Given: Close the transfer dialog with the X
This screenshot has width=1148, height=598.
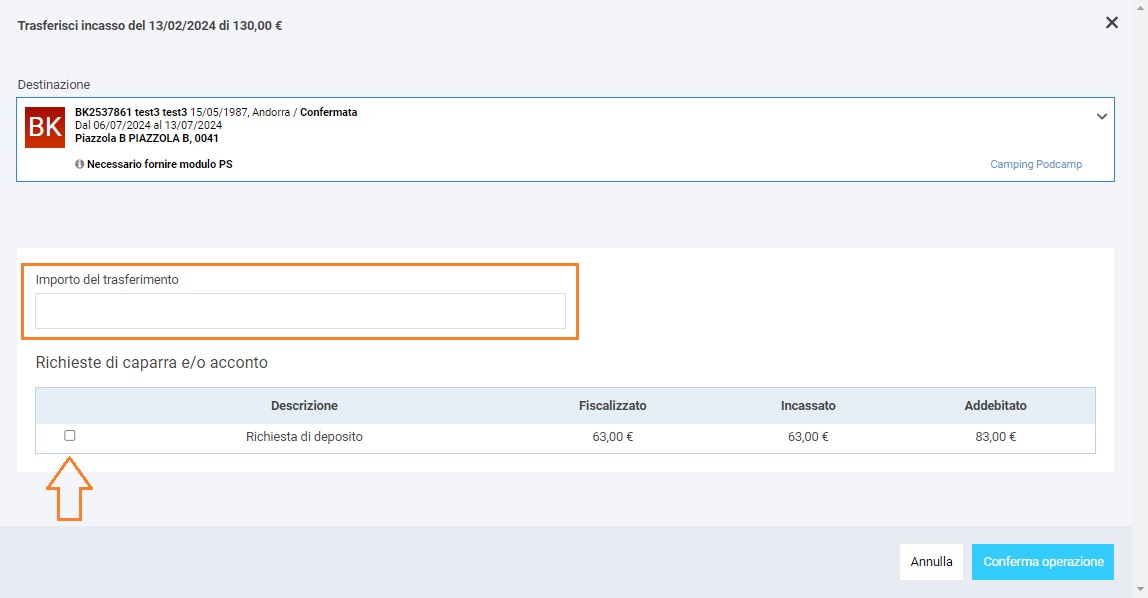Looking at the screenshot, I should [x=1111, y=23].
